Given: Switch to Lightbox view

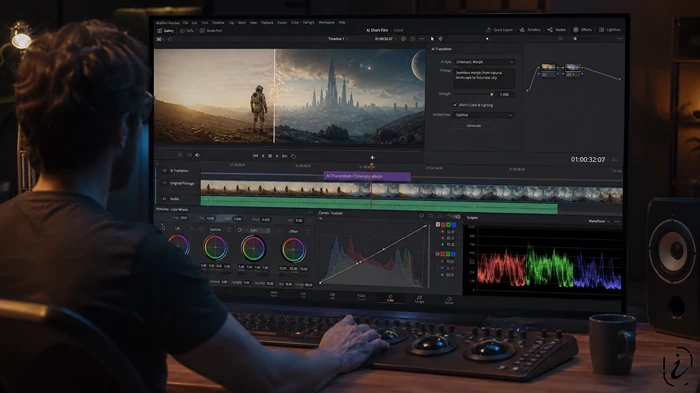Looking at the screenshot, I should click(x=609, y=30).
